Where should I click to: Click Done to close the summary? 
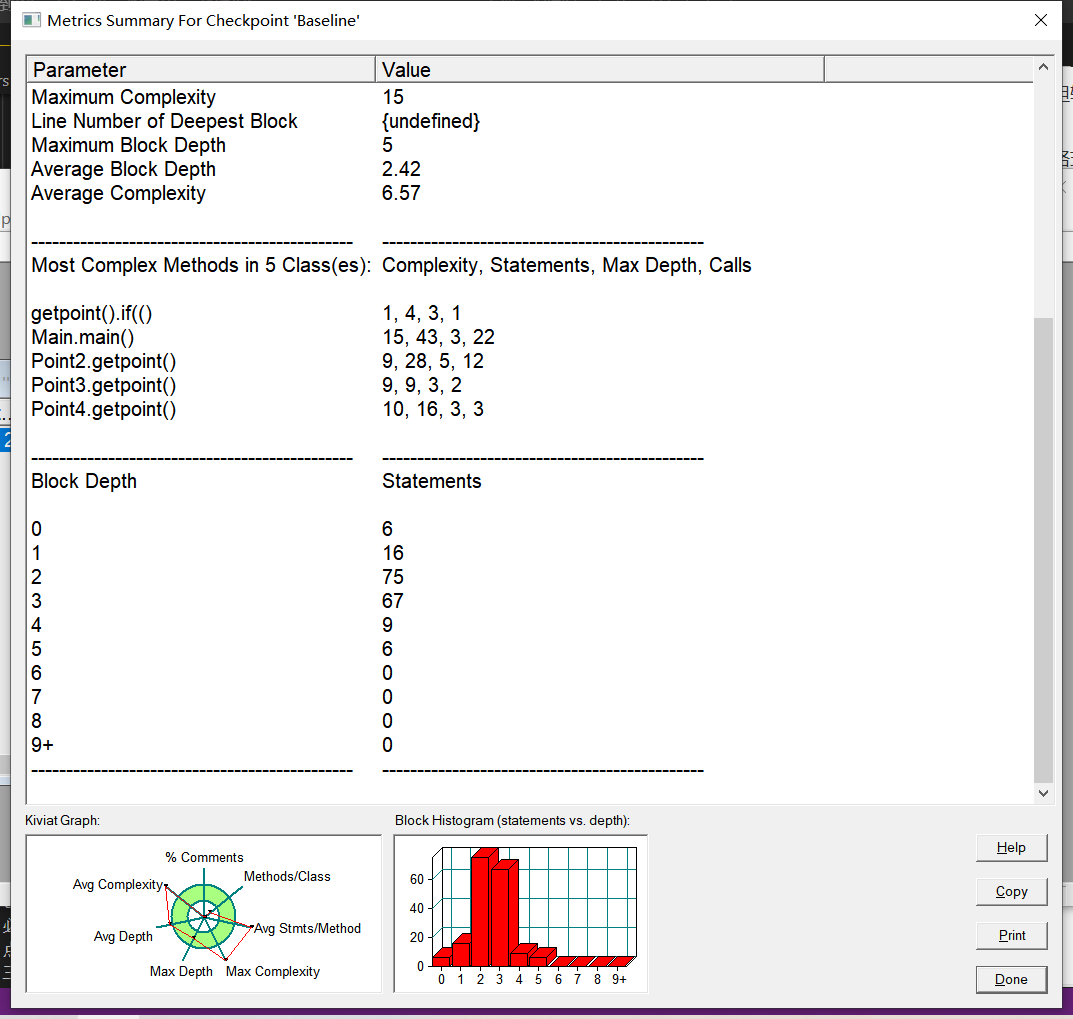point(1011,979)
